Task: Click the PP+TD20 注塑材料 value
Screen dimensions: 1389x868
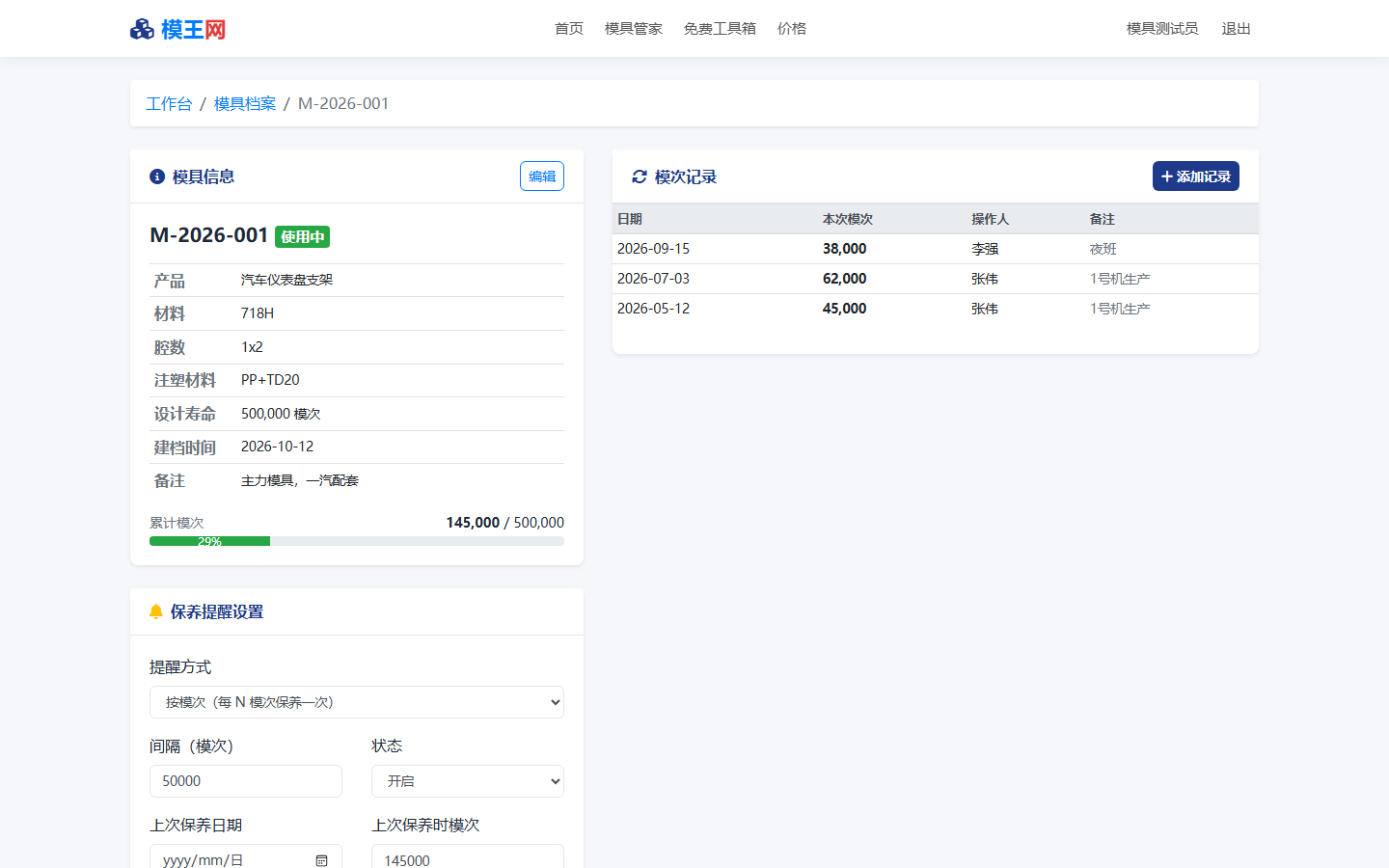Action: (x=270, y=380)
